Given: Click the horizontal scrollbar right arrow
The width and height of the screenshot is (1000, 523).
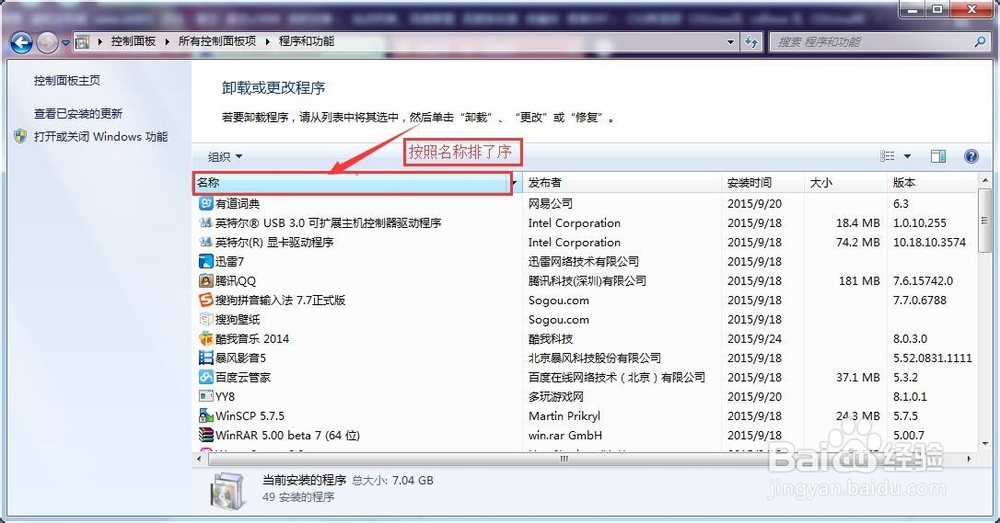Looking at the screenshot, I should tap(970, 459).
